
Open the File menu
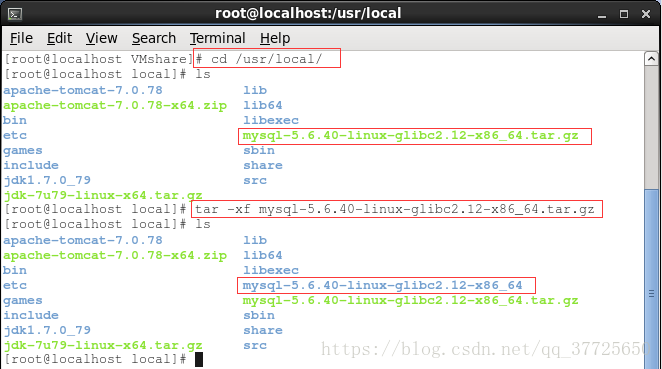point(21,38)
